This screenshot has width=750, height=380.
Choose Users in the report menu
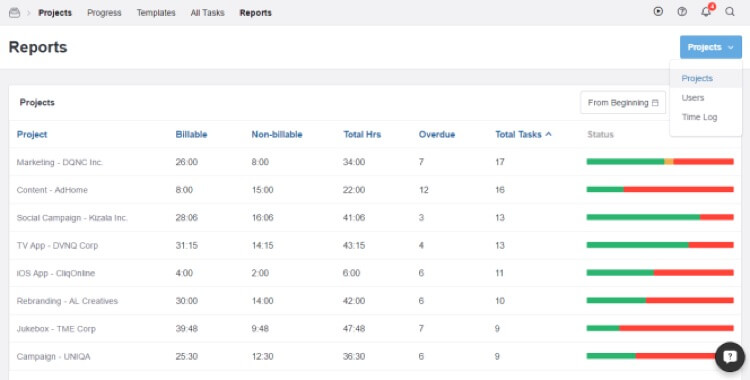(706, 98)
